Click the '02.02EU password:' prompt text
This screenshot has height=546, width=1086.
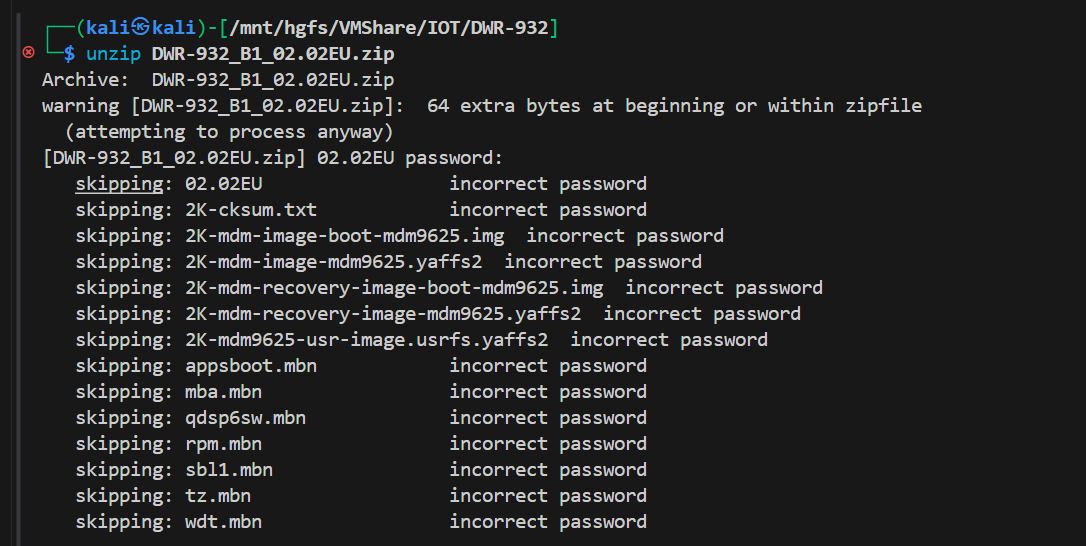tap(410, 158)
